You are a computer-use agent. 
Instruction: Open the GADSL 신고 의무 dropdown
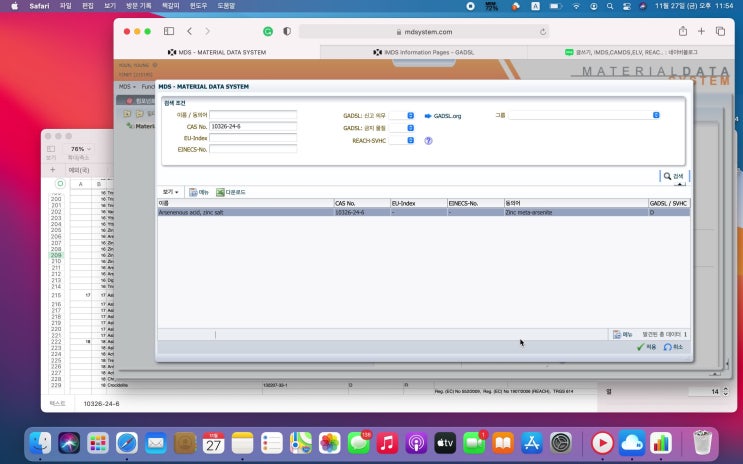tap(410, 116)
